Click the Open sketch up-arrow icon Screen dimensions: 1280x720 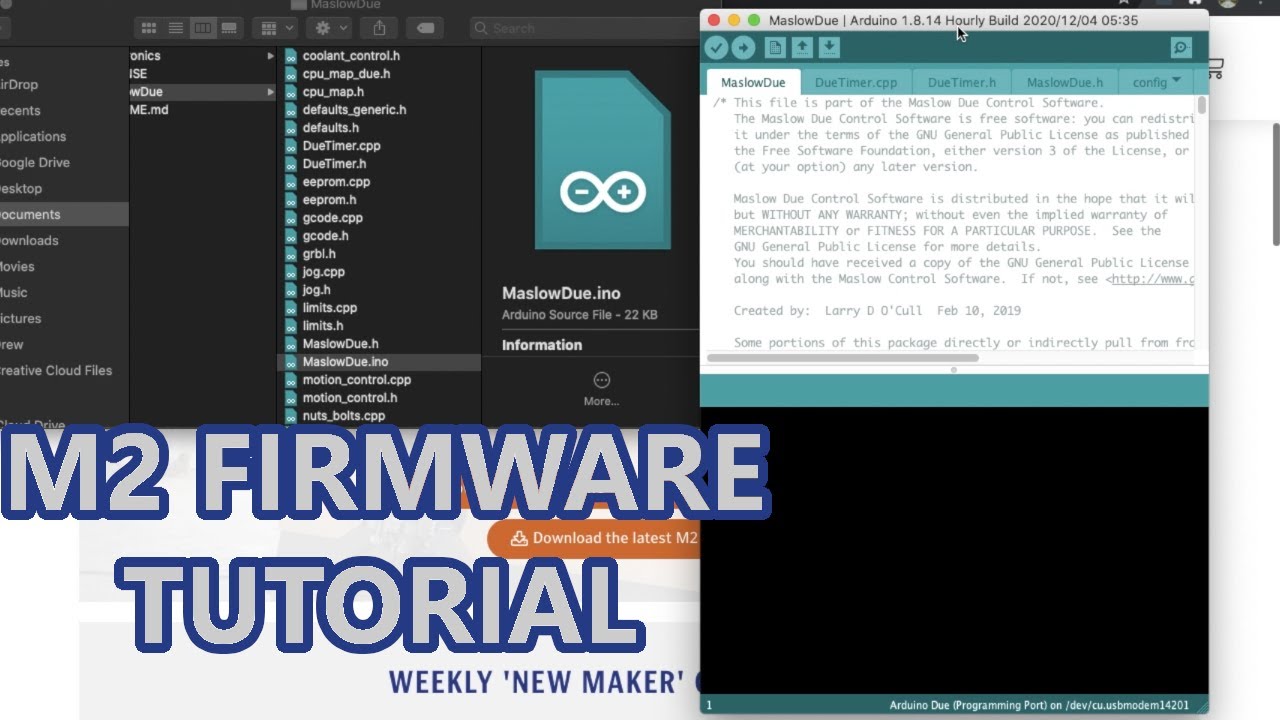(x=802, y=47)
